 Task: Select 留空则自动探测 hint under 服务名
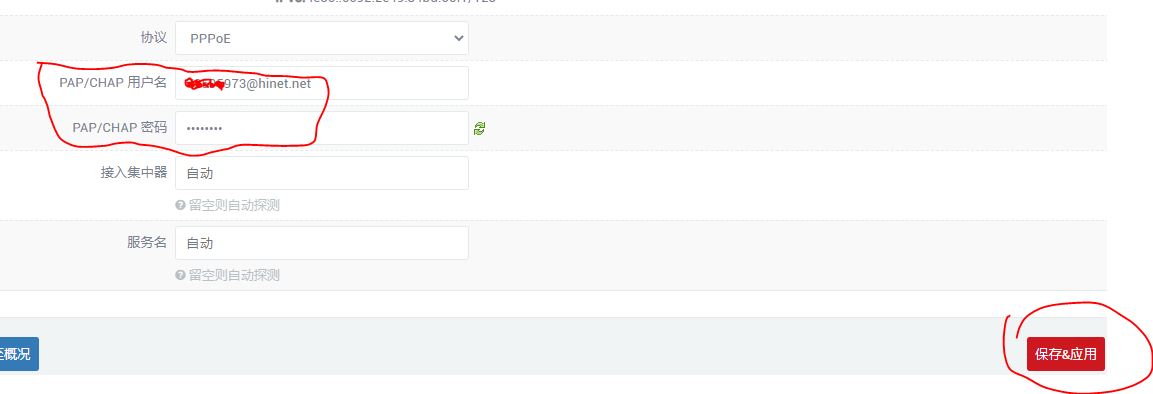pyautogui.click(x=234, y=276)
